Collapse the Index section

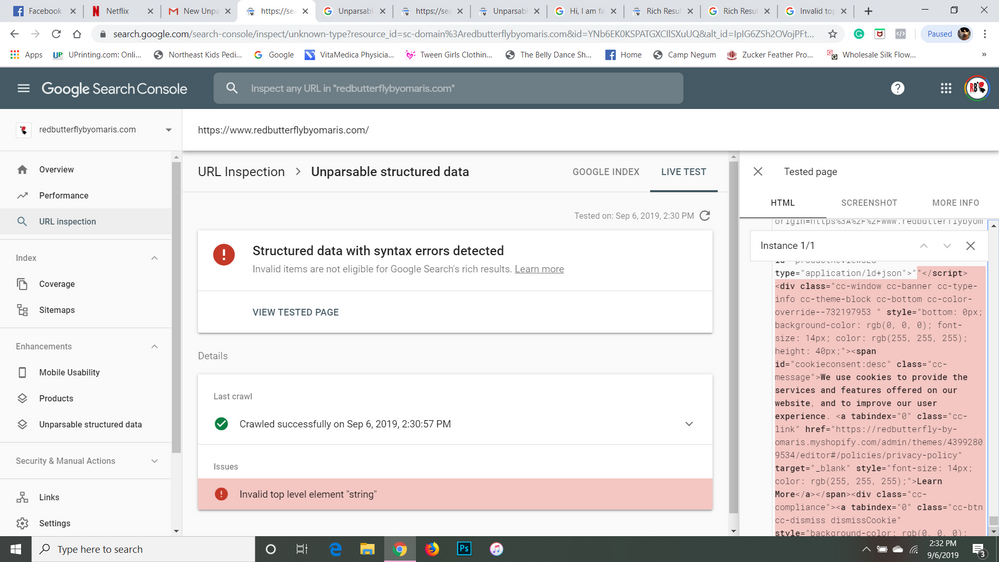(154, 258)
